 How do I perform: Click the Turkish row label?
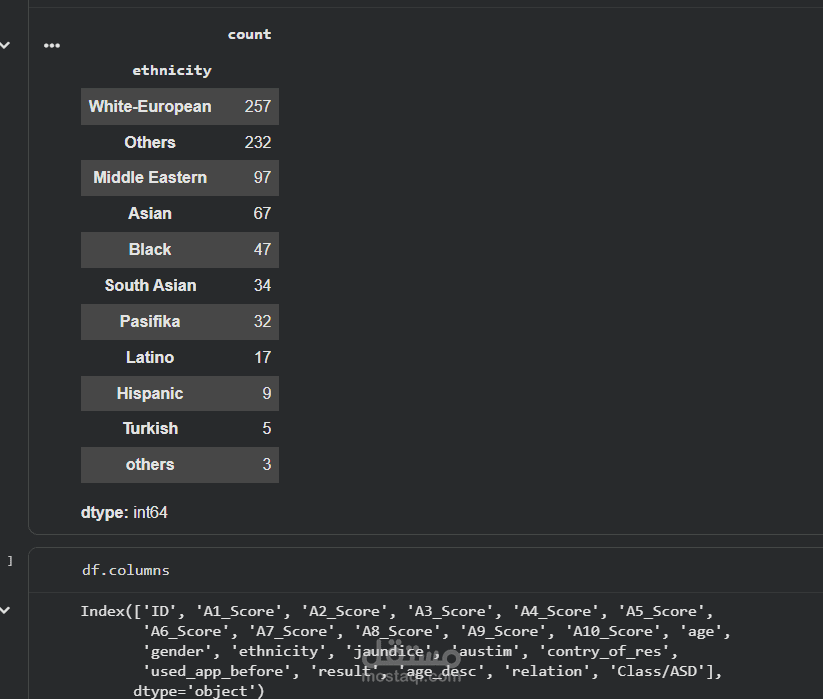pyautogui.click(x=150, y=428)
